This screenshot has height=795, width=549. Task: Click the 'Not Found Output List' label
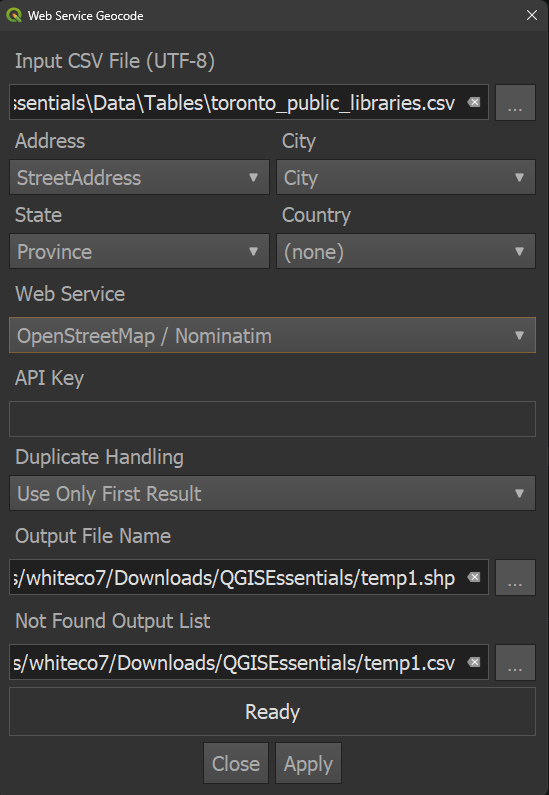[113, 621]
